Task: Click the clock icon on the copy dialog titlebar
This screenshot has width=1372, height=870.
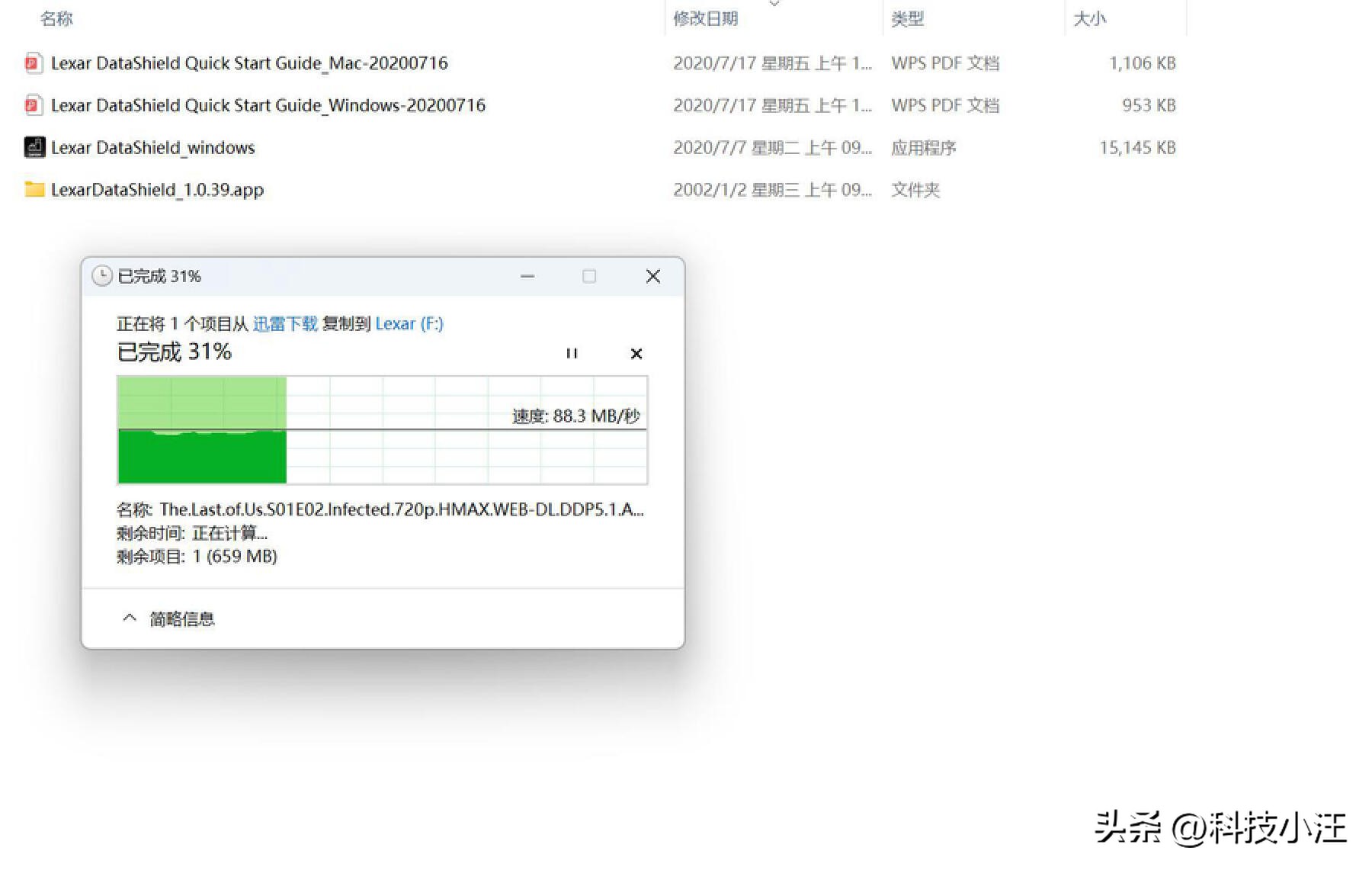Action: 101,276
